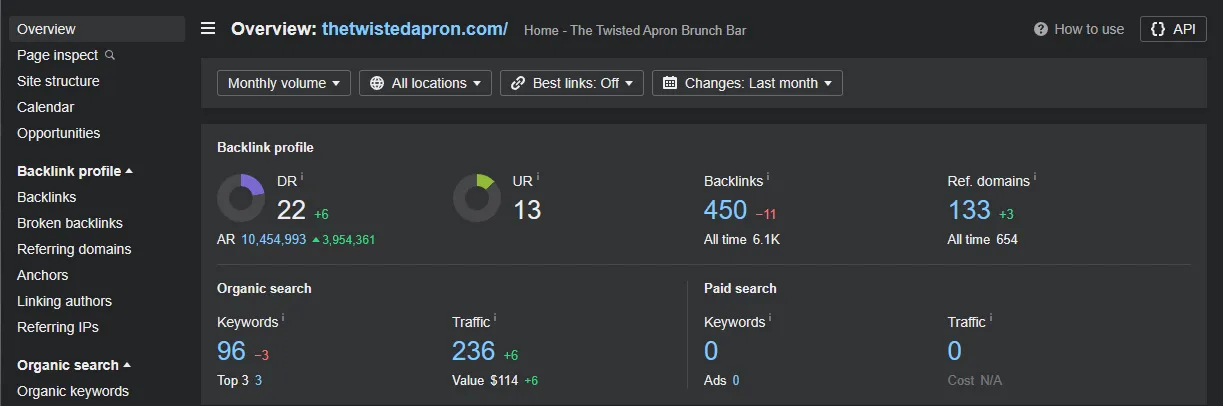Image resolution: width=1223 pixels, height=406 pixels.
Task: Click the 450 backlinks count
Action: 726,210
